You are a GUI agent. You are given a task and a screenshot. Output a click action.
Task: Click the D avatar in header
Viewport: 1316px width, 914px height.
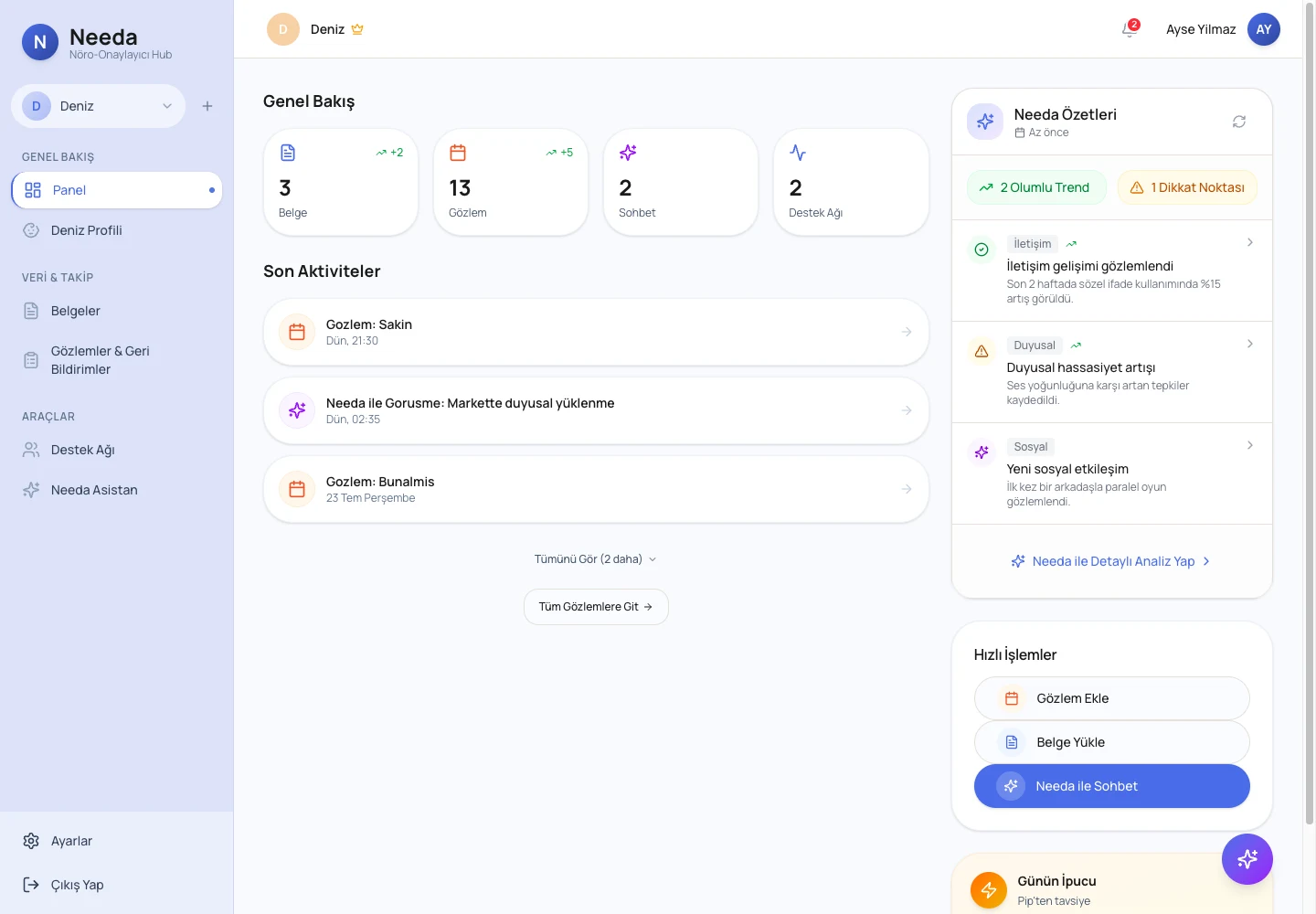tap(283, 29)
